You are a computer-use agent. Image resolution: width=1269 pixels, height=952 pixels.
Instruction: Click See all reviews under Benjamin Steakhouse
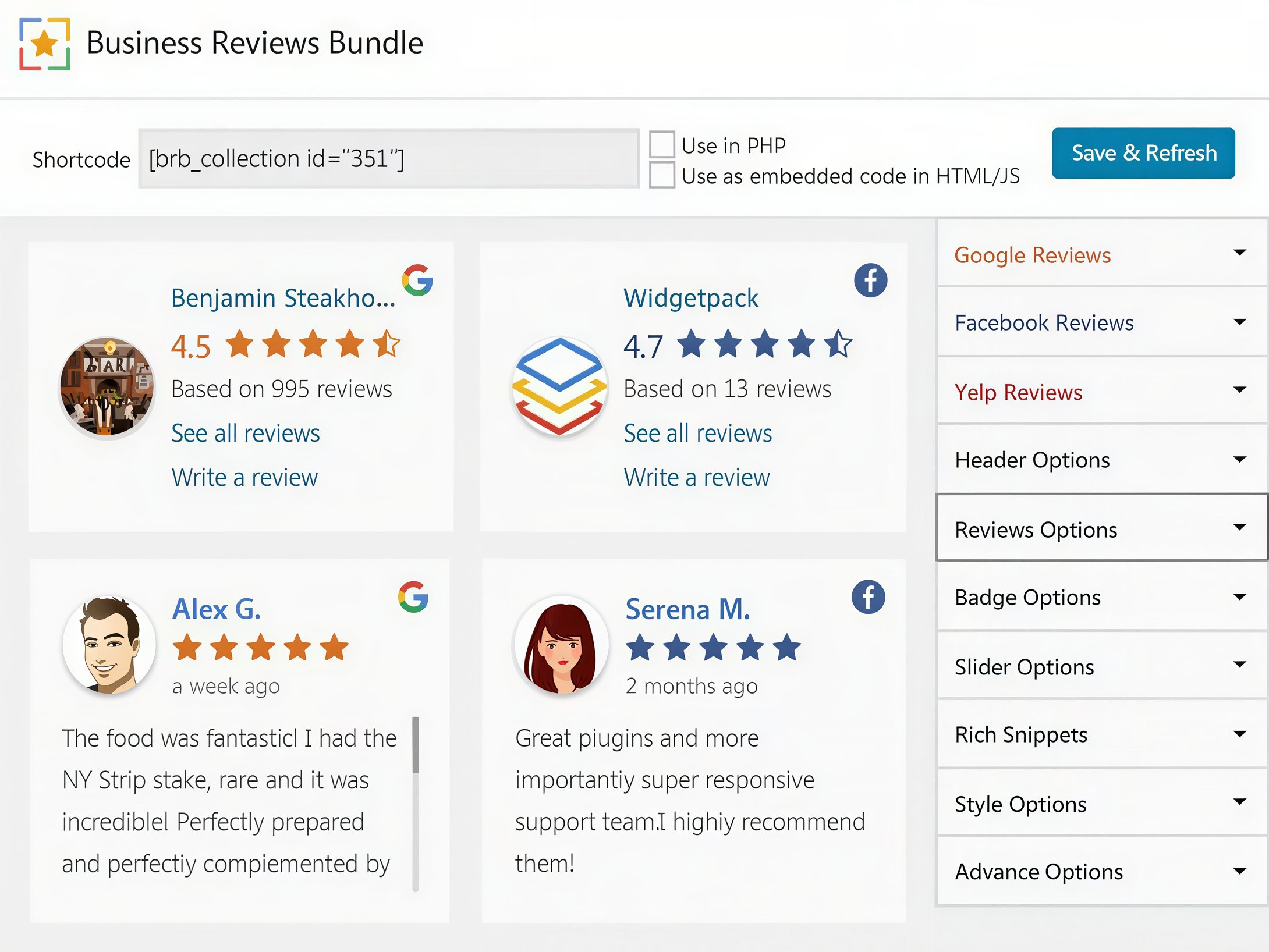pyautogui.click(x=245, y=434)
